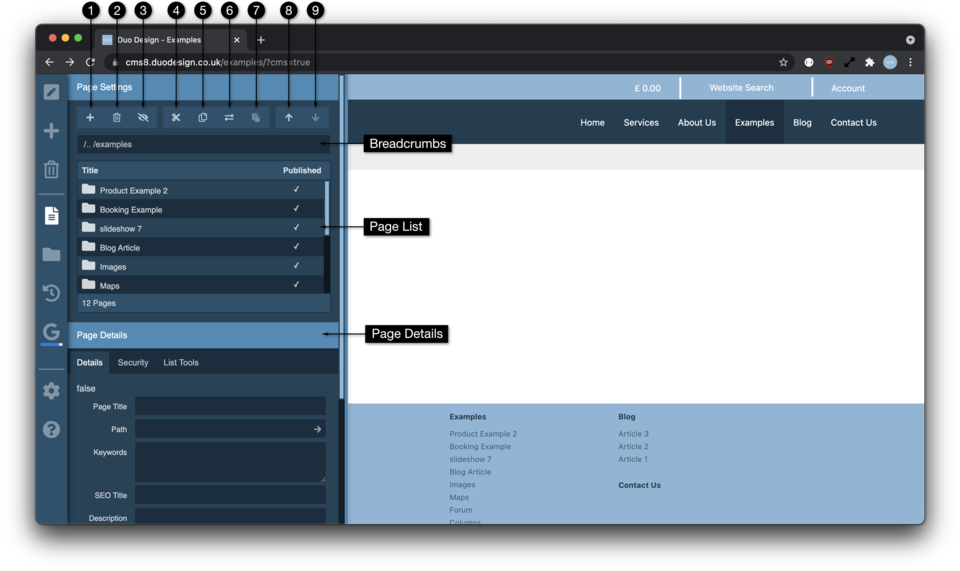Click the Keywords text area
960x571 pixels.
click(230, 463)
